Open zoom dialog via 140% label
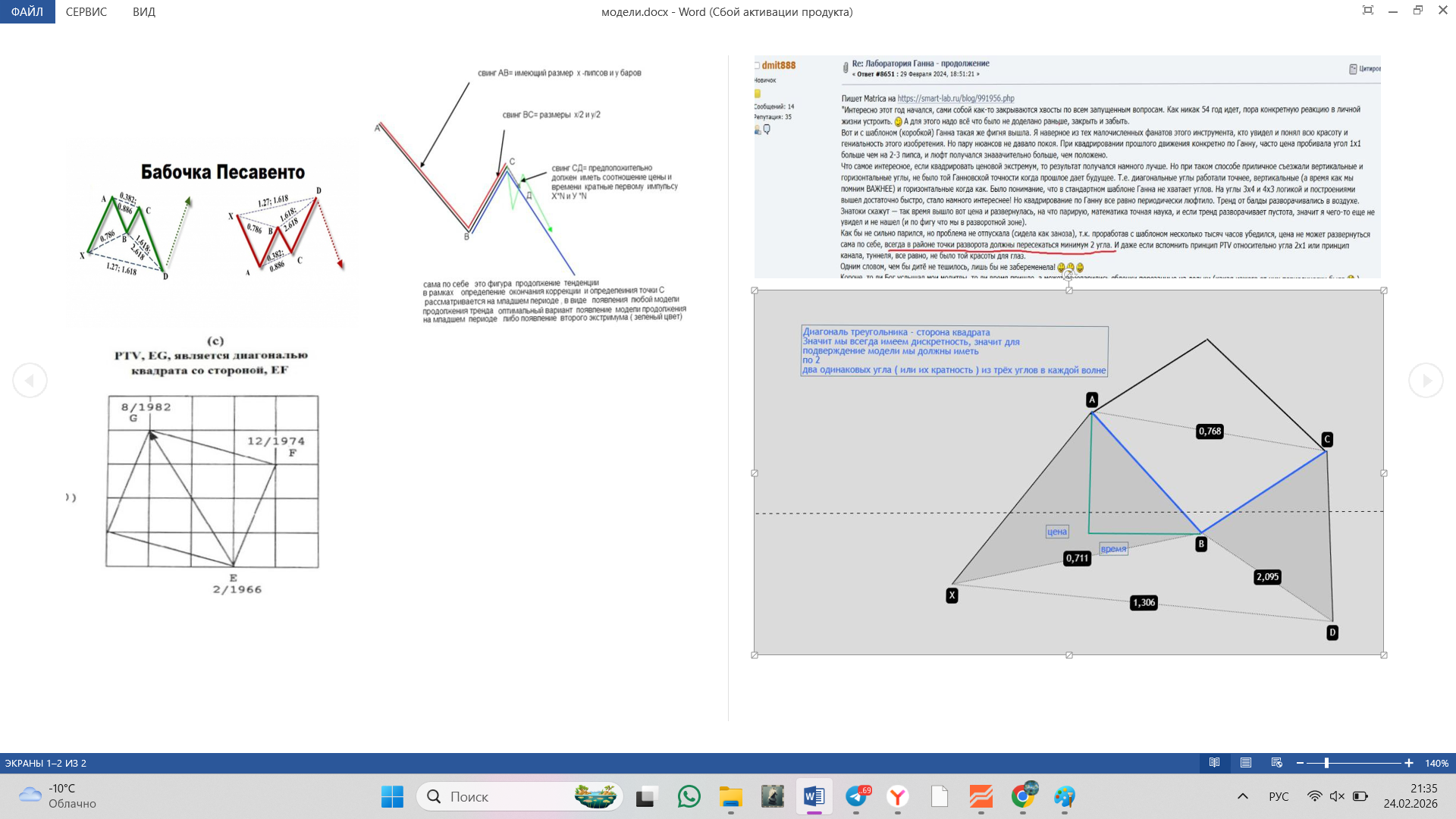The height and width of the screenshot is (819, 1456). click(1436, 764)
